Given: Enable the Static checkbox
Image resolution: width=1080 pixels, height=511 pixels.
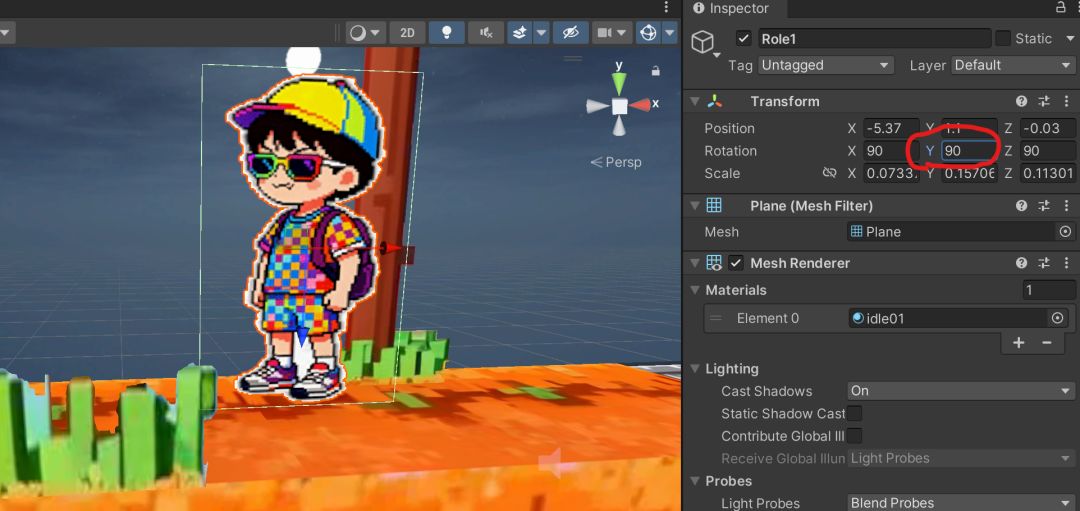Looking at the screenshot, I should click(x=1003, y=38).
